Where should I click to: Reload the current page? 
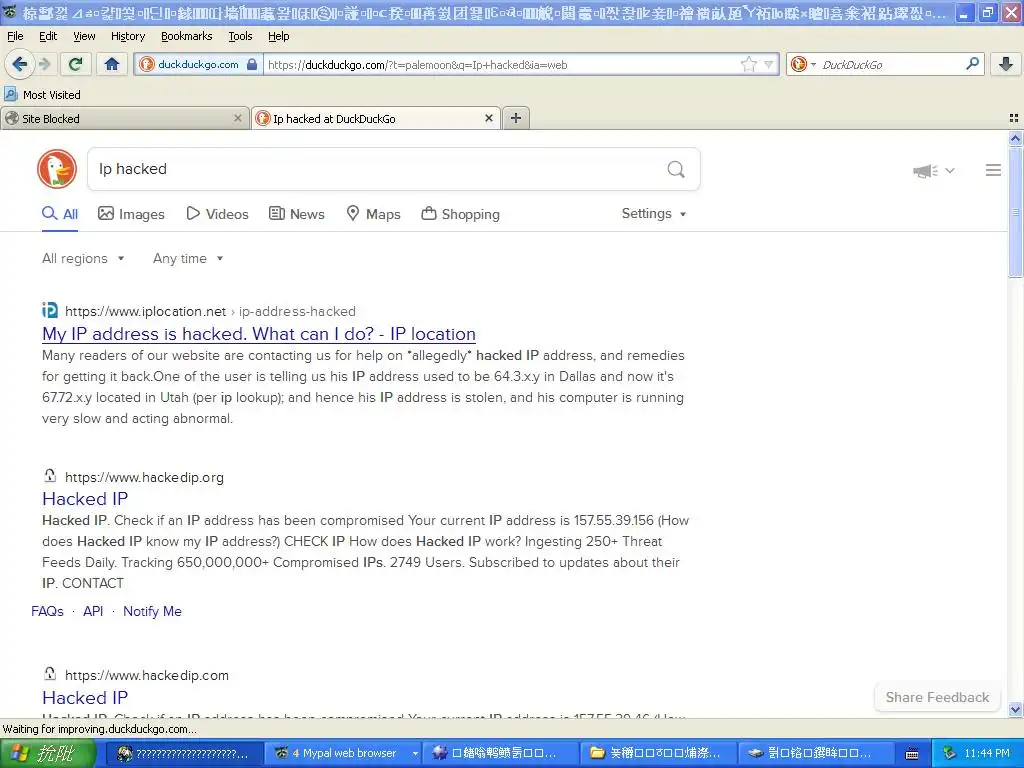[76, 64]
